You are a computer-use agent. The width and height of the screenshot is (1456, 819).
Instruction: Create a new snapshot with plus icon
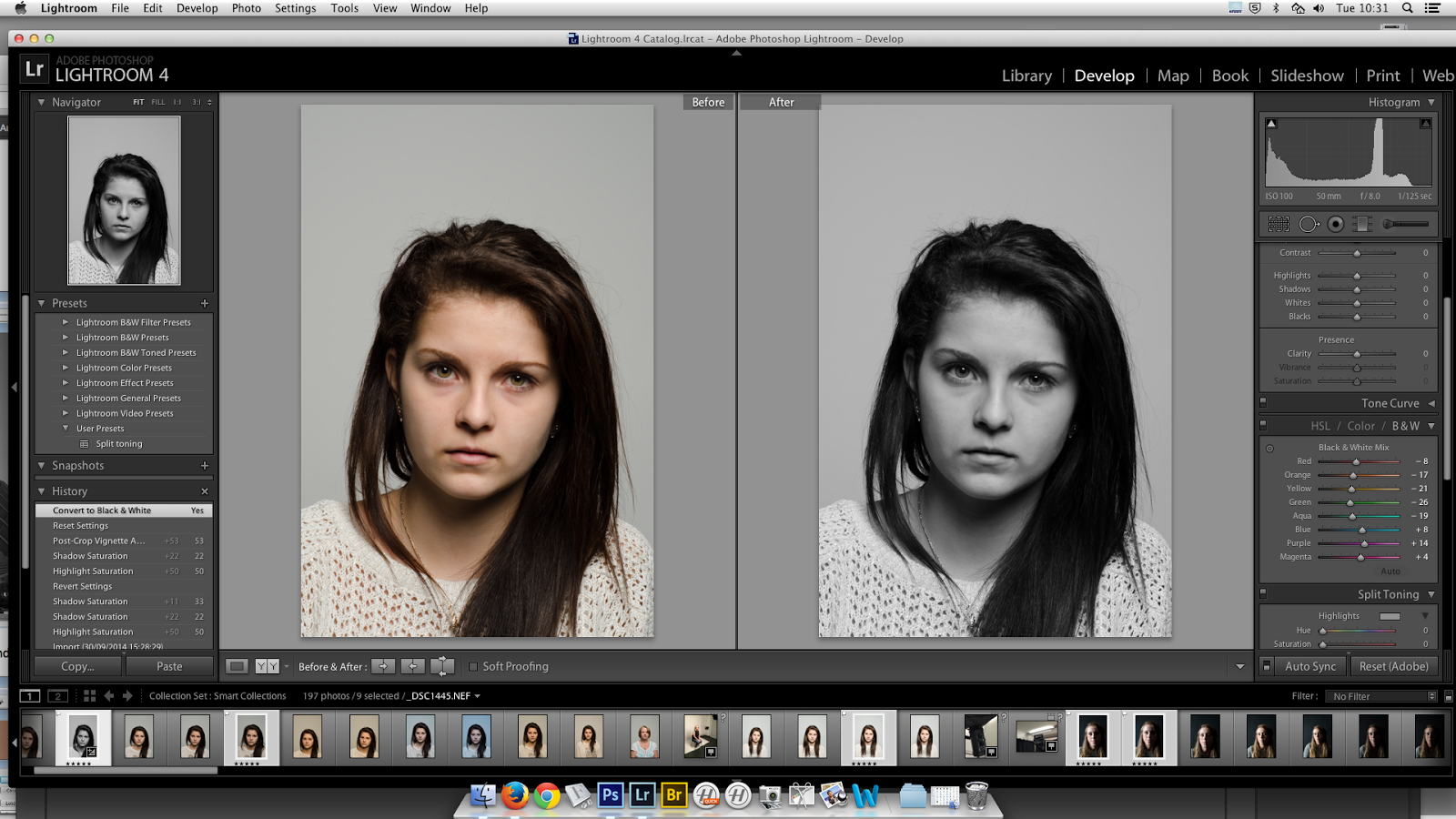(205, 465)
